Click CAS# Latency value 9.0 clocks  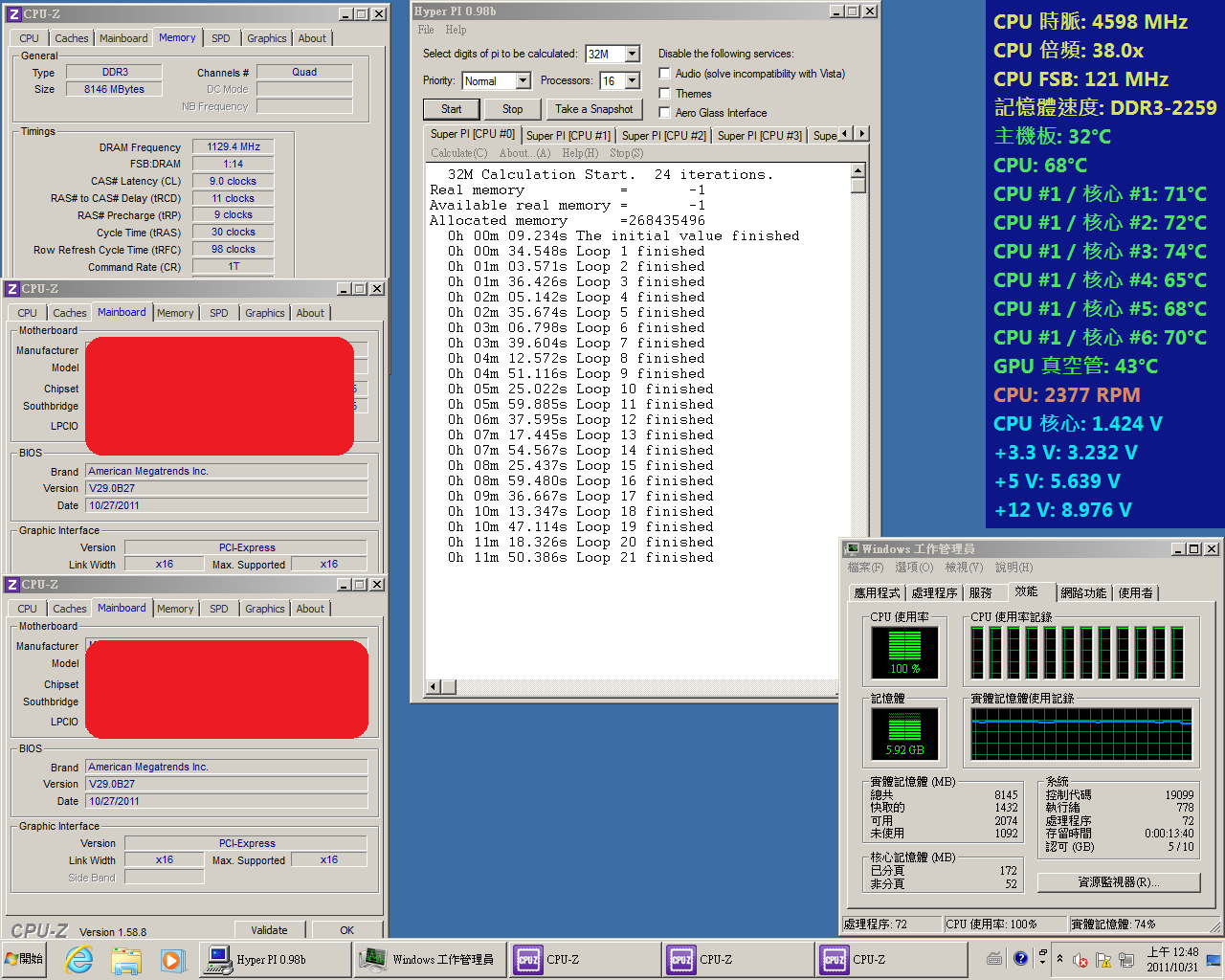[234, 181]
